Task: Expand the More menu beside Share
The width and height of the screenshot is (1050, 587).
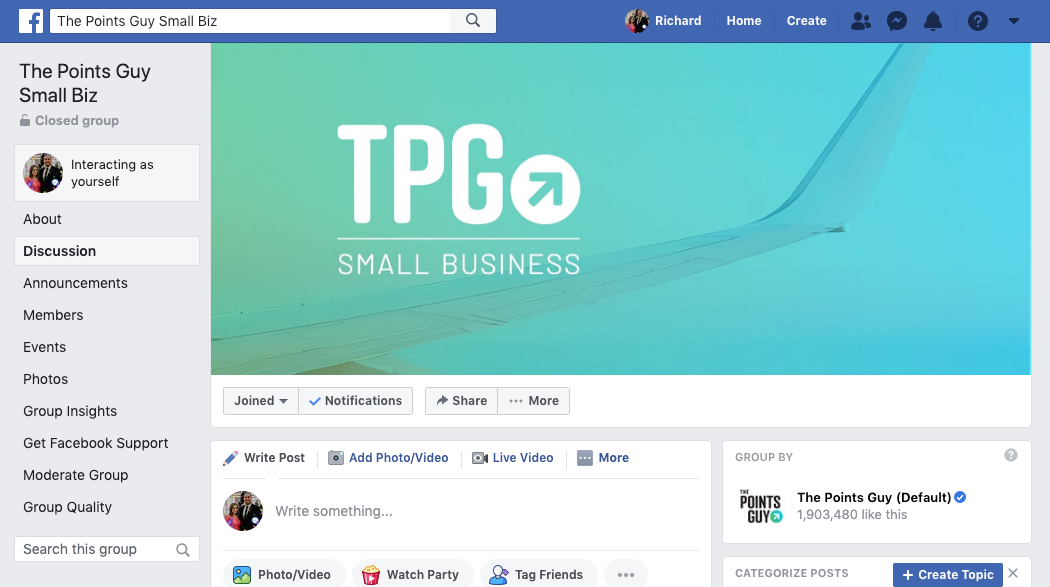Action: click(x=534, y=401)
